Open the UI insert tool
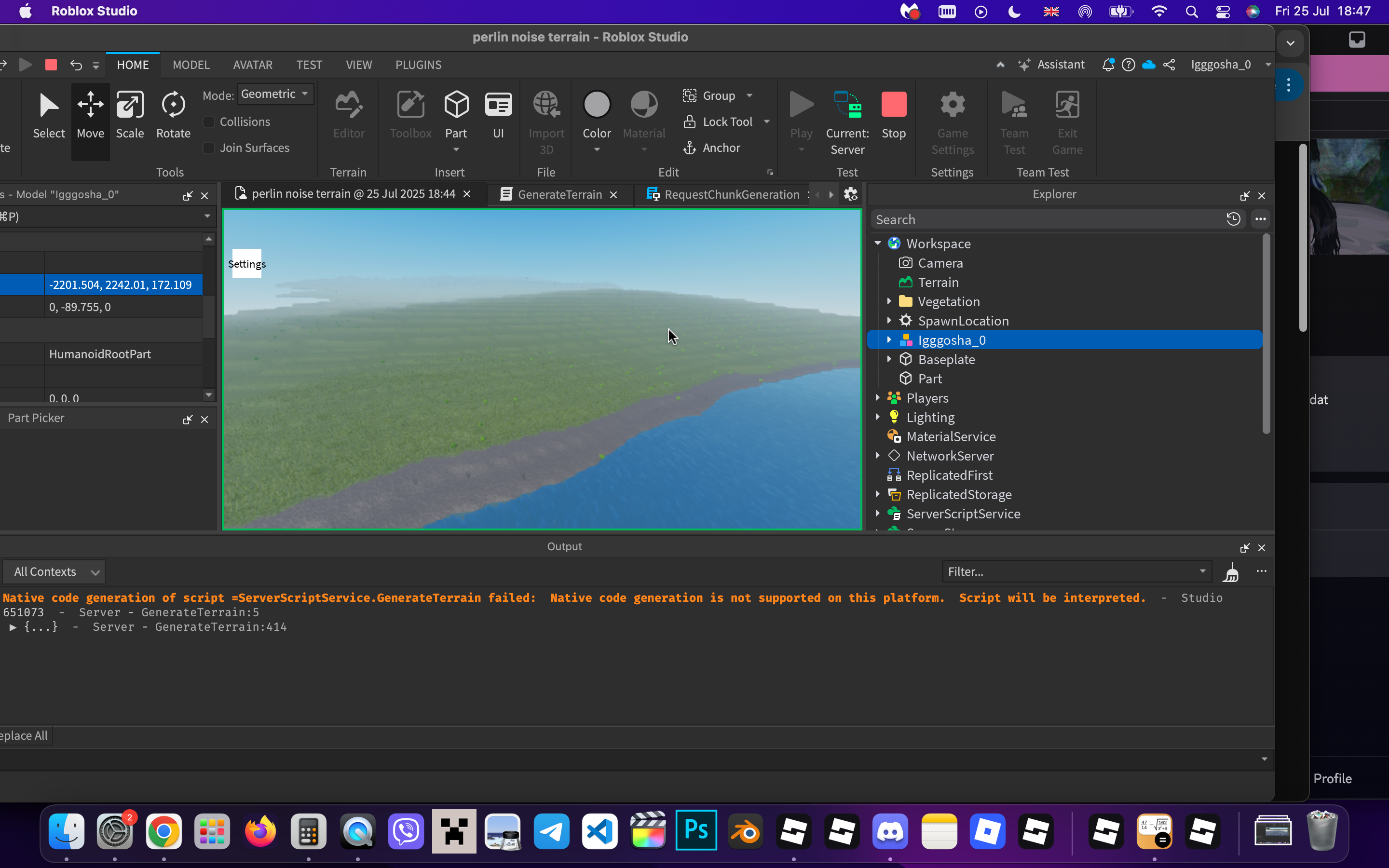The image size is (1389, 868). tap(498, 115)
